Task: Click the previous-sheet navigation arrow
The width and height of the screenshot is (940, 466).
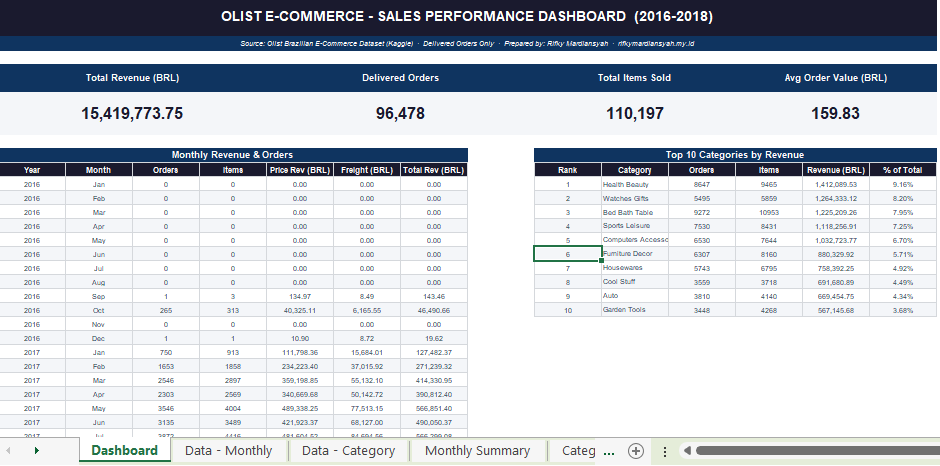Action: tap(8, 450)
